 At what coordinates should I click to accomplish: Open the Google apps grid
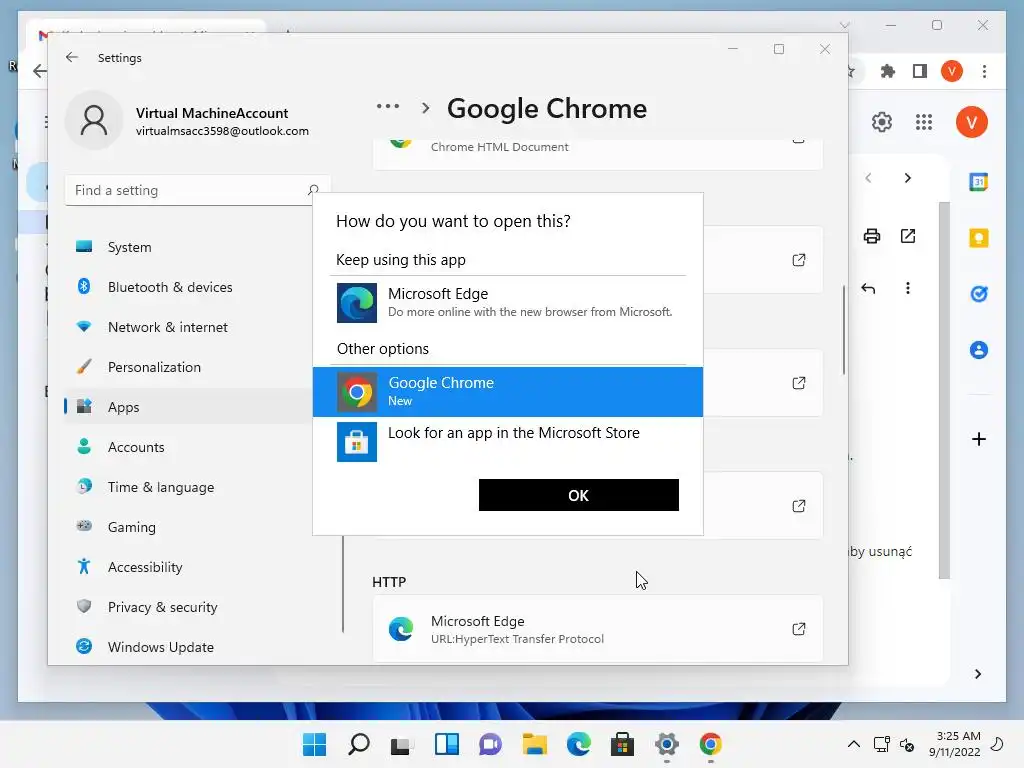pyautogui.click(x=923, y=122)
